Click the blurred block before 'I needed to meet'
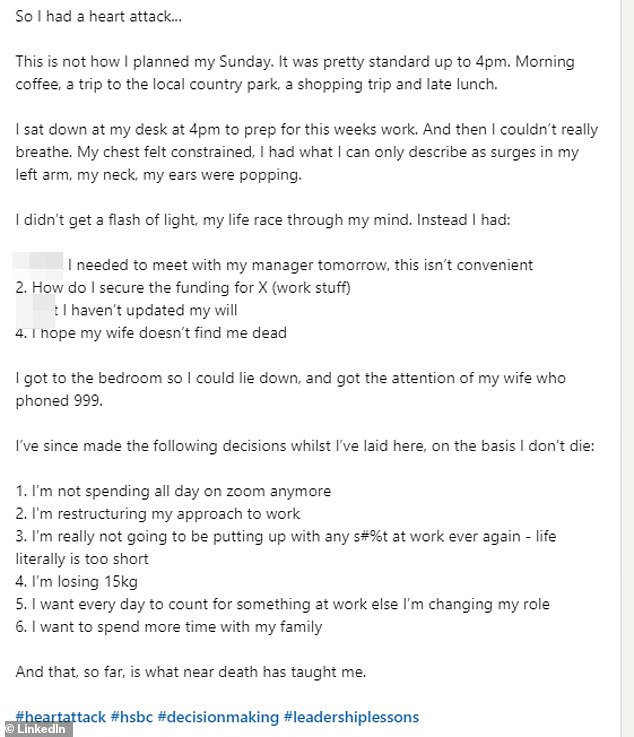This screenshot has width=634, height=737. (x=38, y=265)
